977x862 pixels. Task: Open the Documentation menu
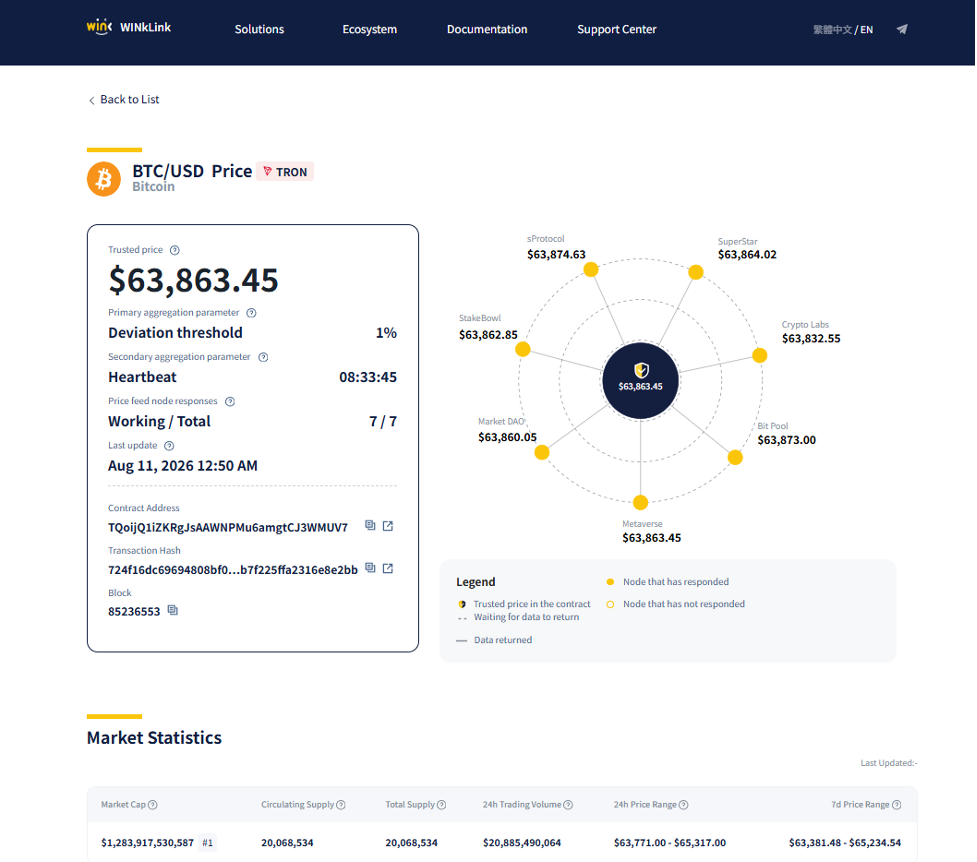[x=487, y=29]
